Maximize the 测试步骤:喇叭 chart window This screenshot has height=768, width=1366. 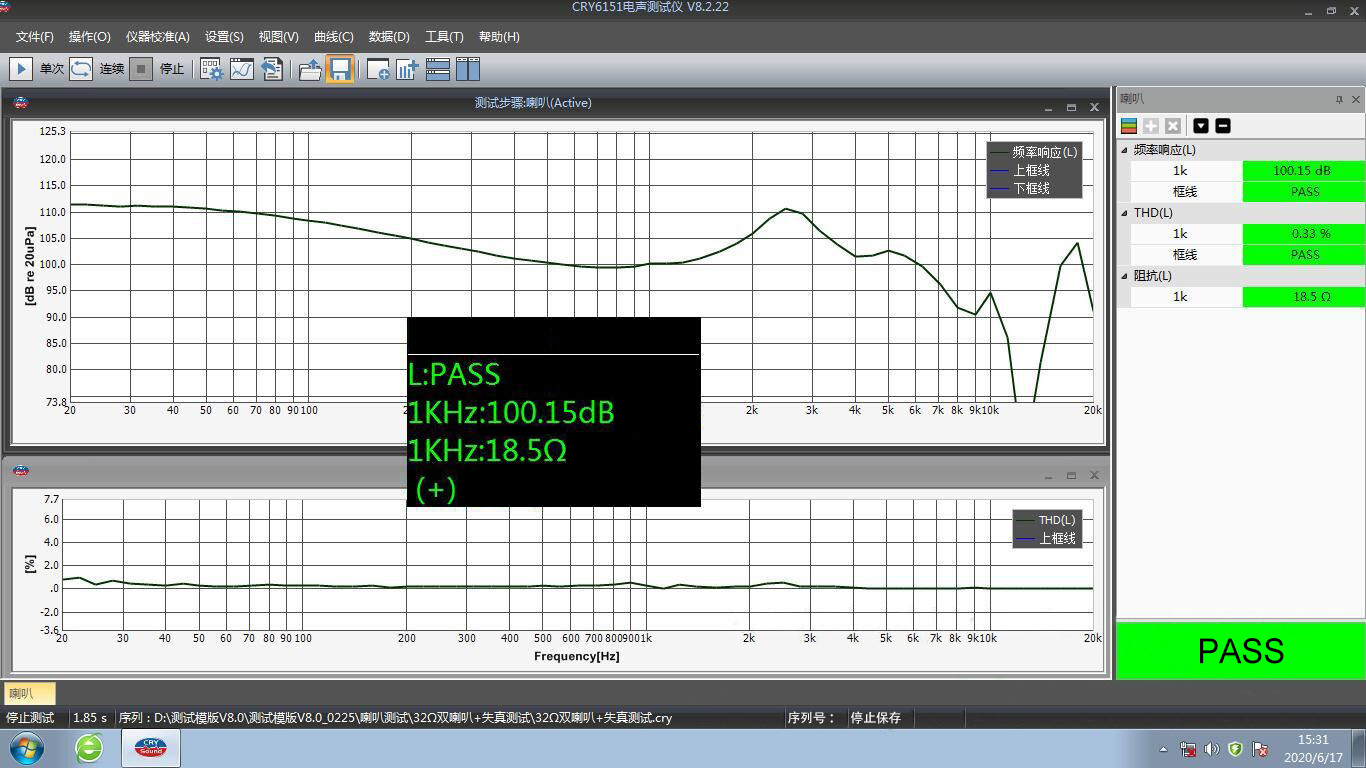1071,107
